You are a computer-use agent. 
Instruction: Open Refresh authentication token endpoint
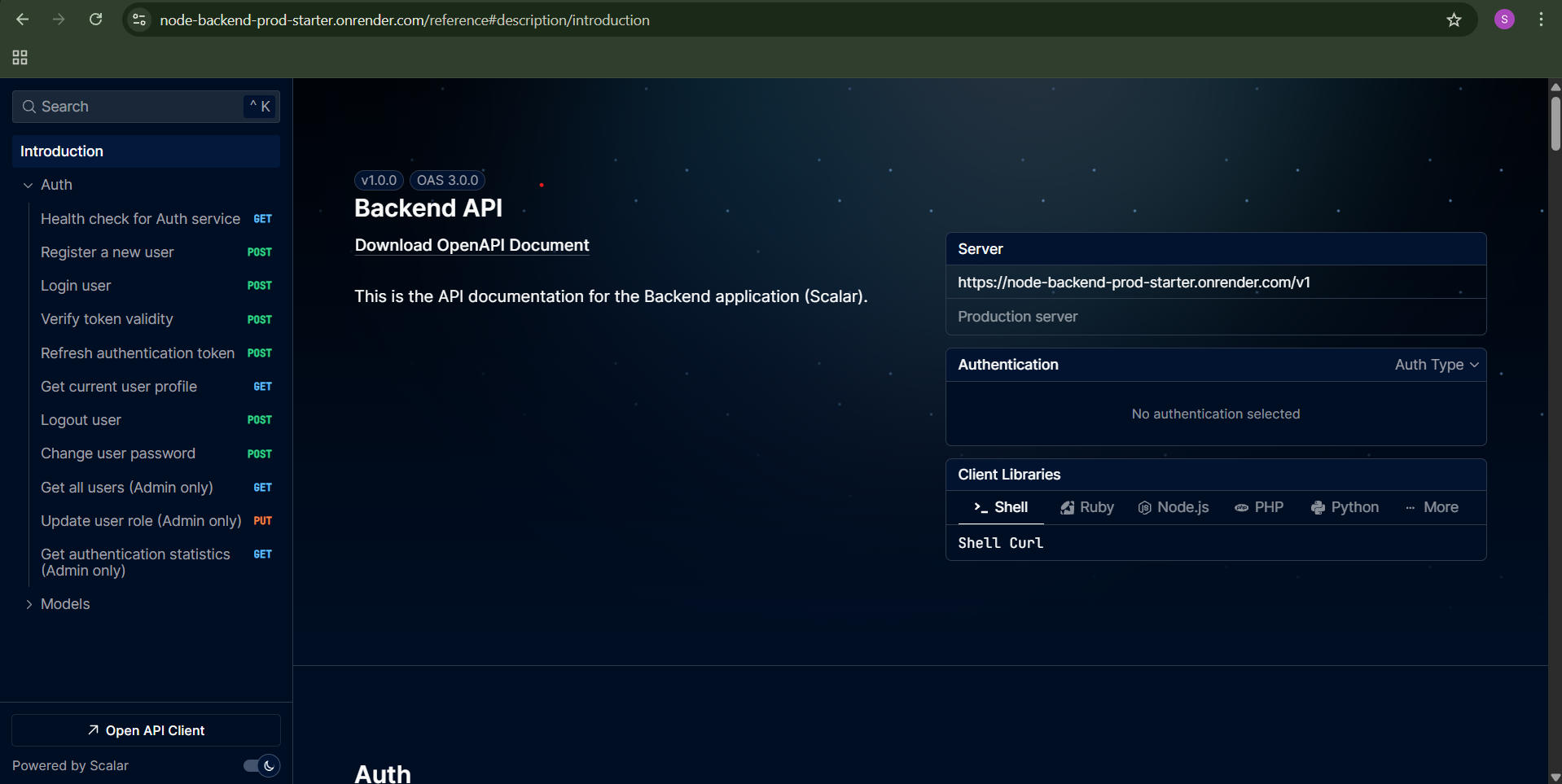coord(156,353)
